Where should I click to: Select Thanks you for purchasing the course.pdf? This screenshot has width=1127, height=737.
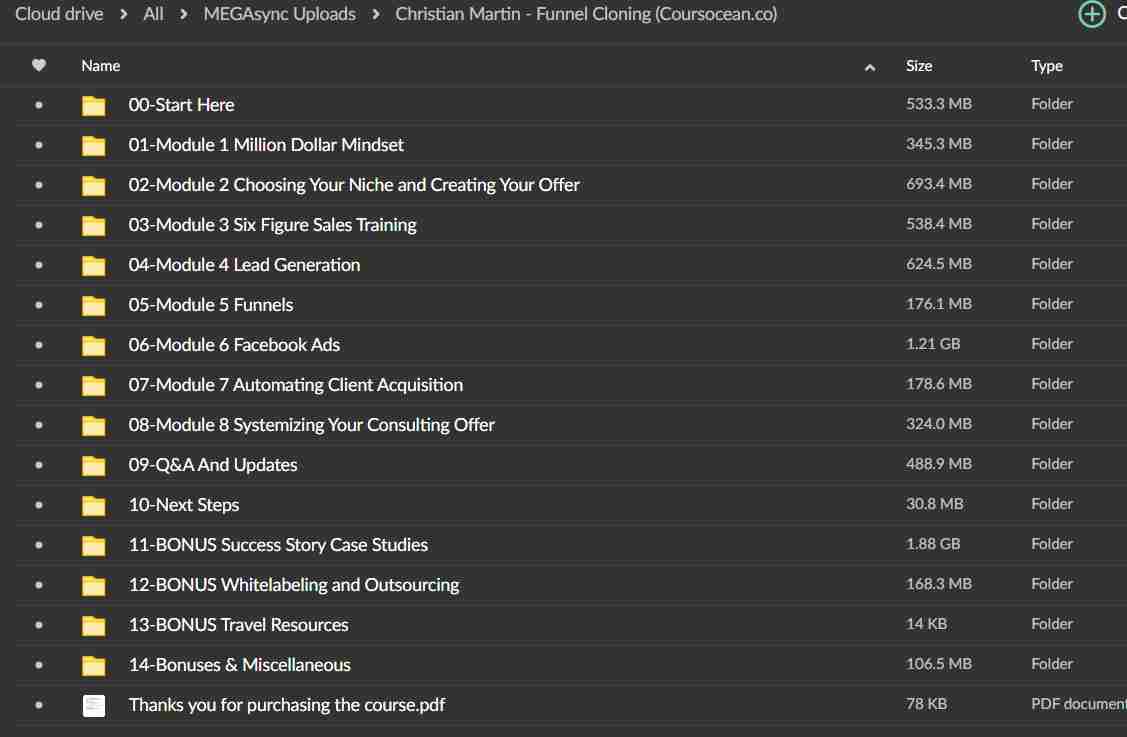coord(287,705)
